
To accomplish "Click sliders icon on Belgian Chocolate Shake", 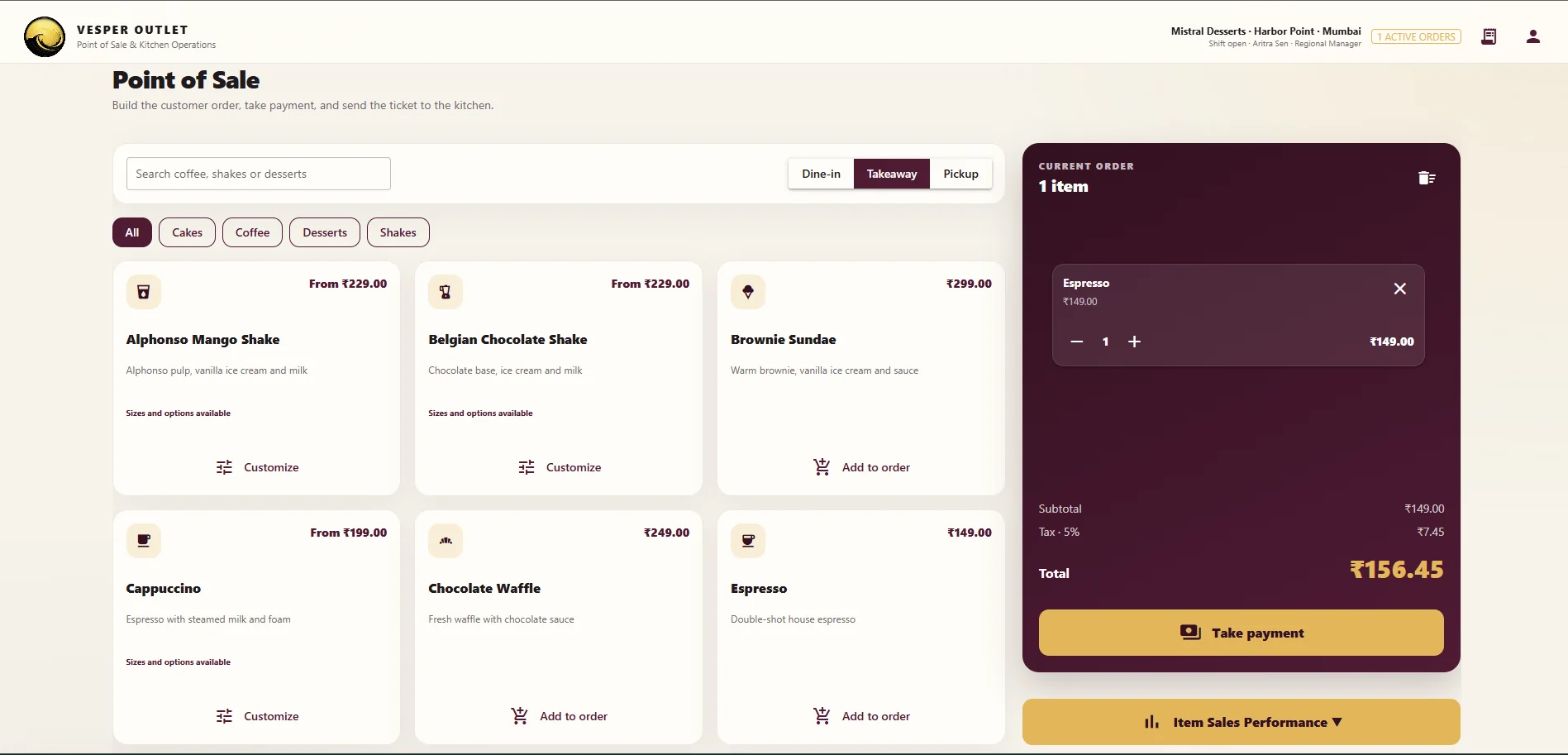I will [527, 467].
